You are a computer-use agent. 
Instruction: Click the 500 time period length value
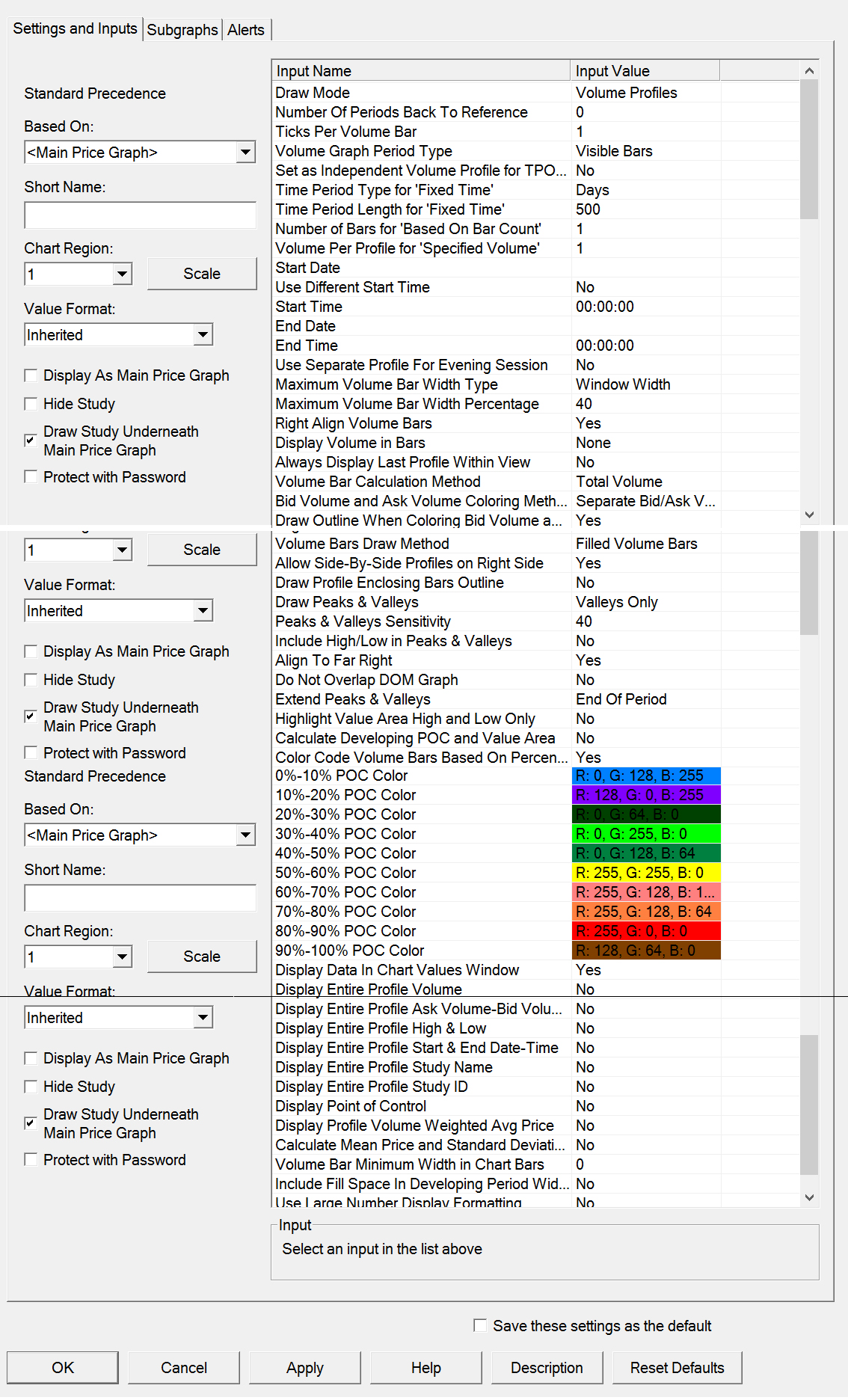coord(588,209)
